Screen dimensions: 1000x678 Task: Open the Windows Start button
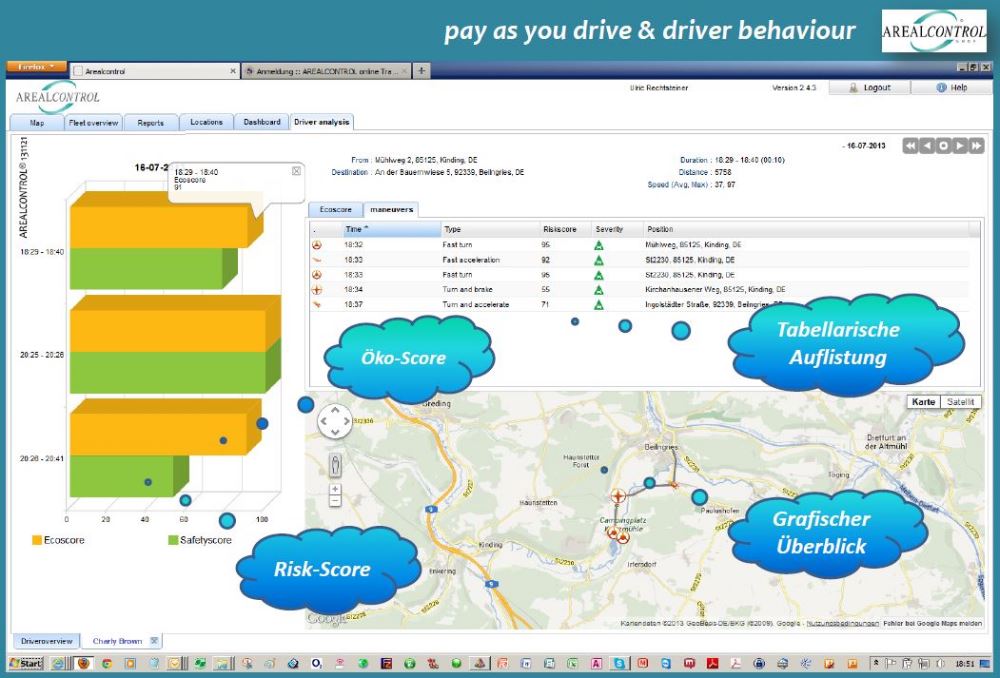tap(26, 662)
